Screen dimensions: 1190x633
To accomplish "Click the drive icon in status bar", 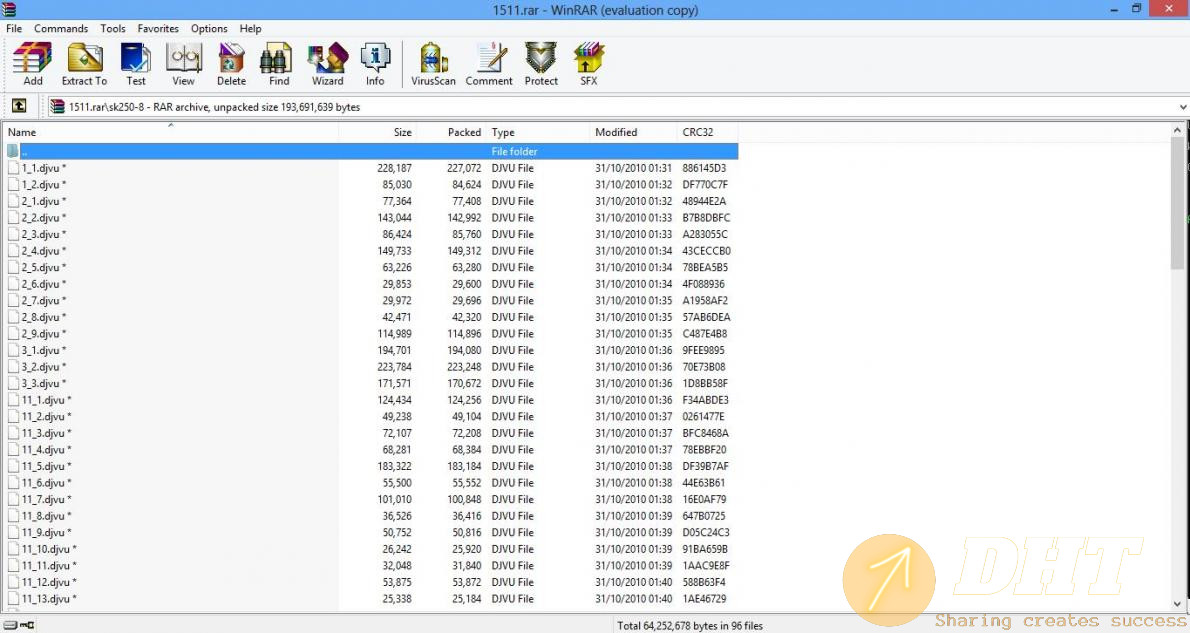I will [11, 625].
